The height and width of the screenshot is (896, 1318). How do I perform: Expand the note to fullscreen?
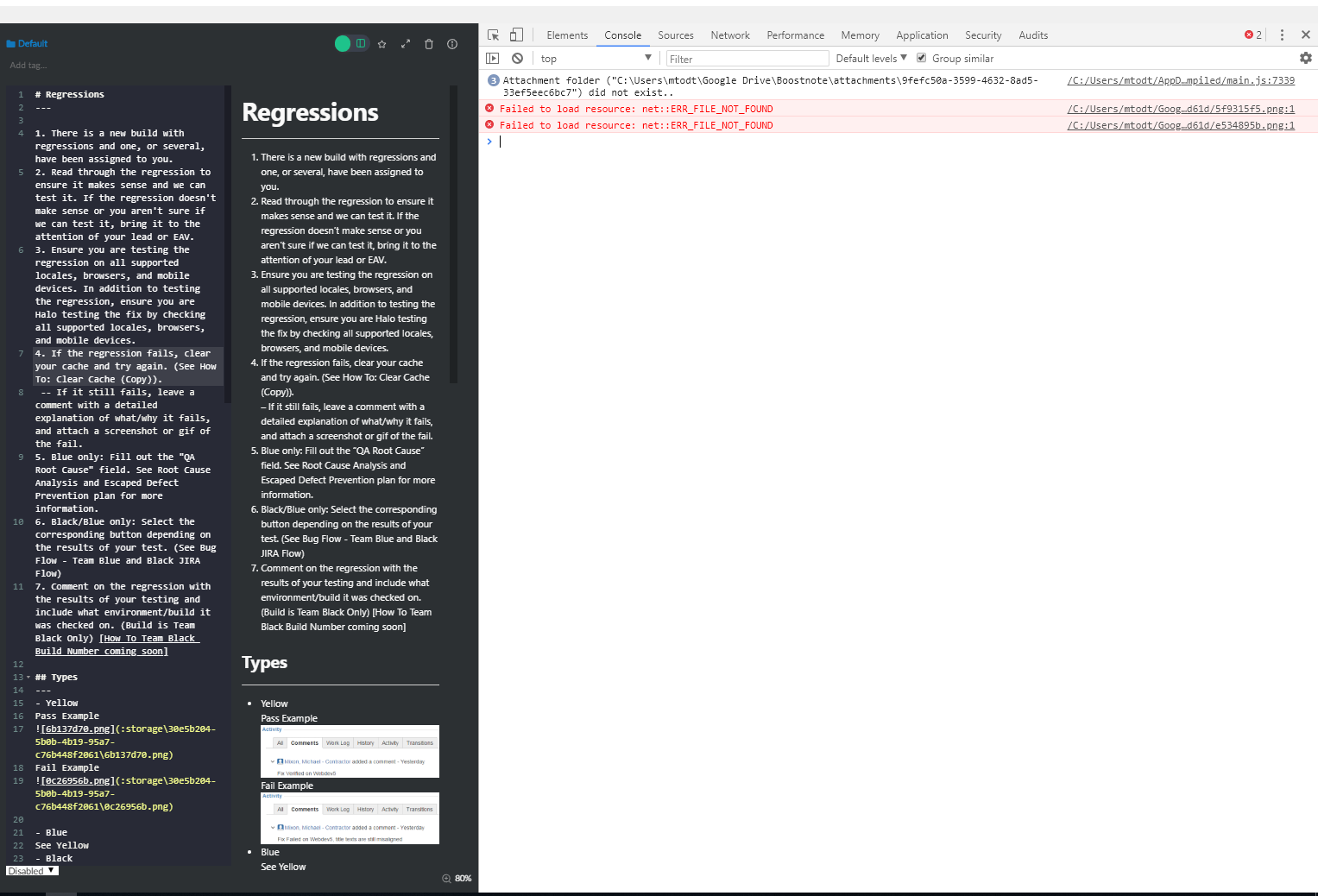(x=406, y=43)
